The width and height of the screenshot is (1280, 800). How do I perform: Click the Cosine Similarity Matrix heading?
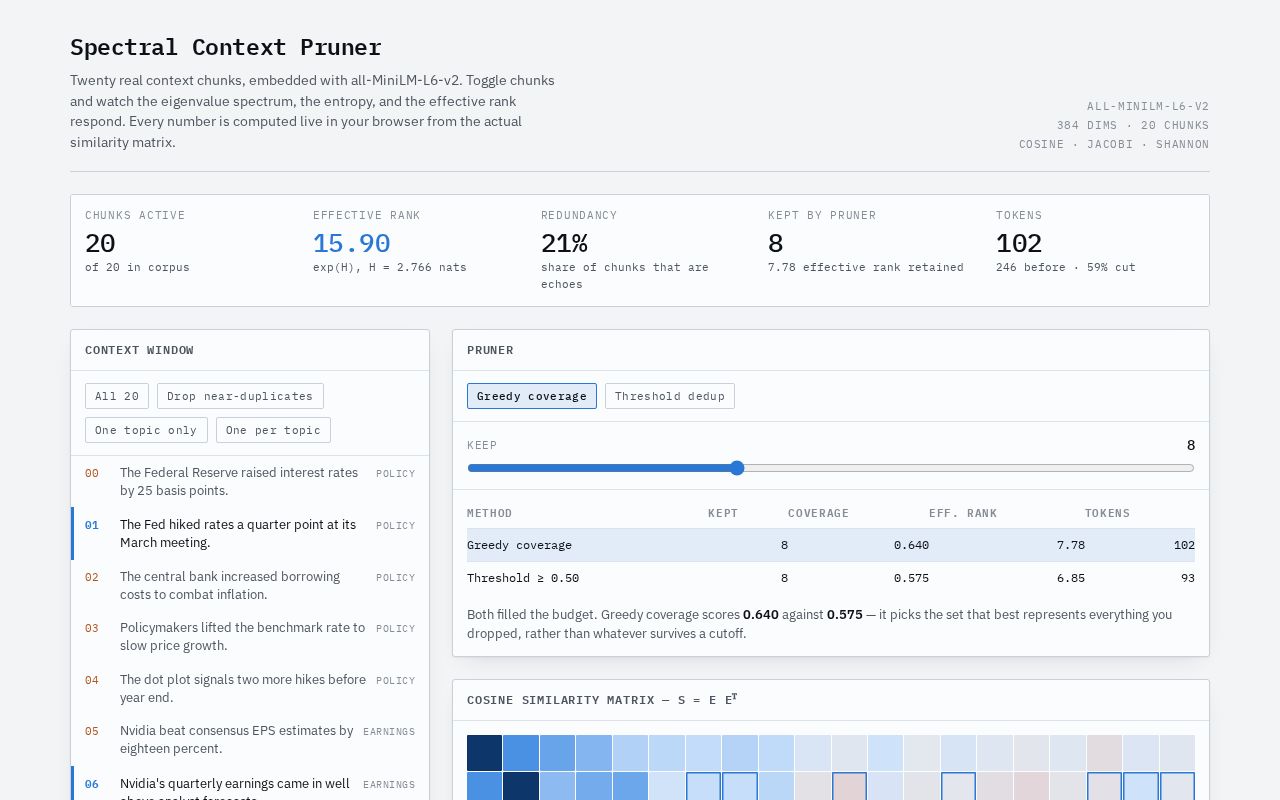[602, 700]
